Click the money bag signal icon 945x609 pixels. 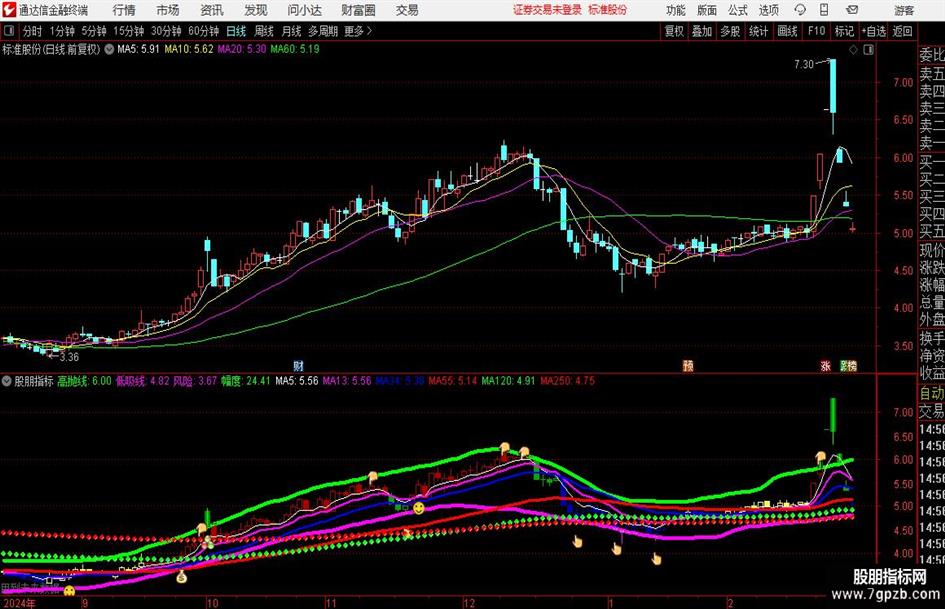click(181, 577)
